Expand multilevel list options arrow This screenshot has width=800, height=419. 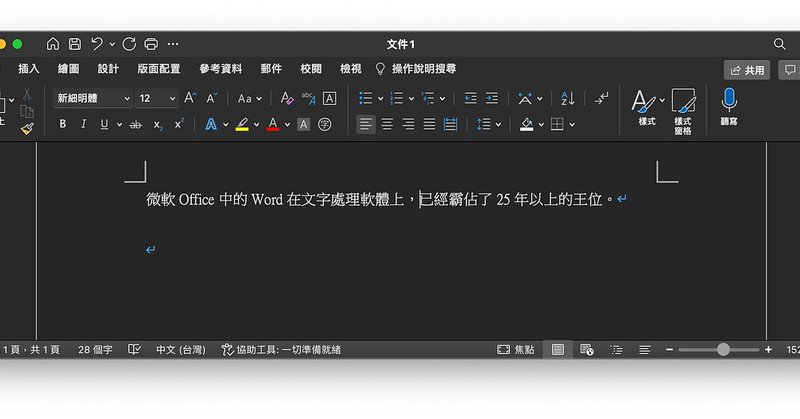(442, 98)
